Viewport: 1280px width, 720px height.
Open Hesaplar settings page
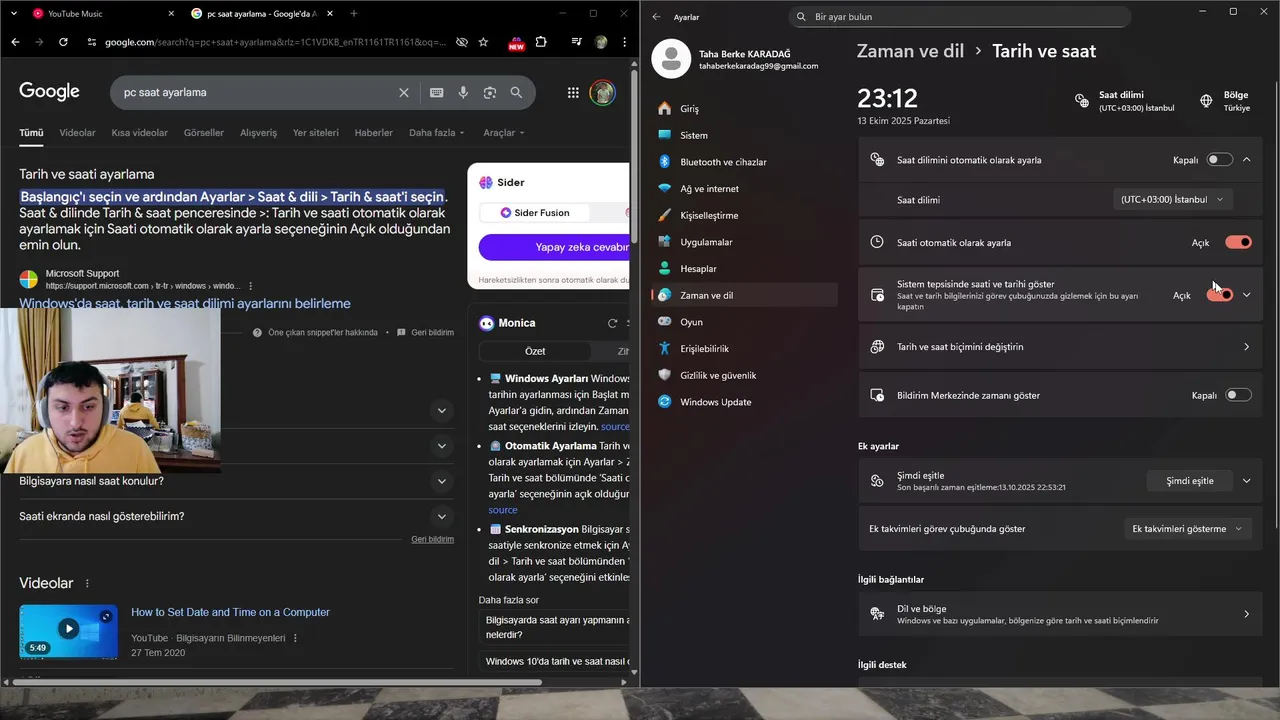pos(745,268)
